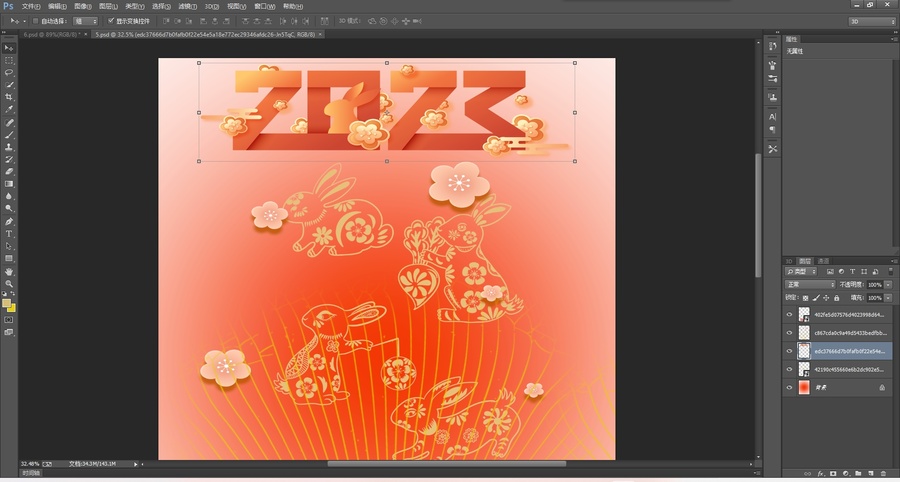The width and height of the screenshot is (900, 482).
Task: Add a layer mask from panel bottom
Action: pyautogui.click(x=833, y=474)
